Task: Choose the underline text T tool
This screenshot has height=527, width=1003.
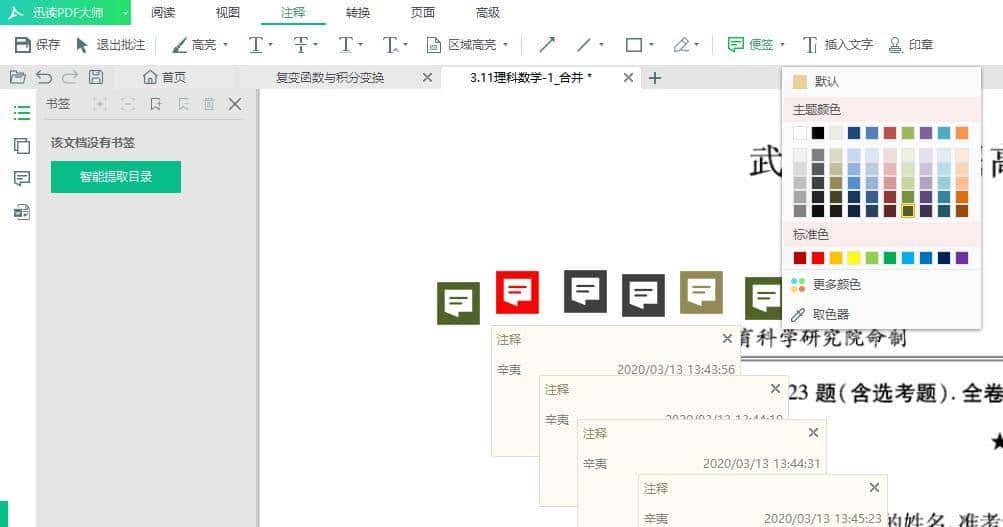Action: click(255, 45)
